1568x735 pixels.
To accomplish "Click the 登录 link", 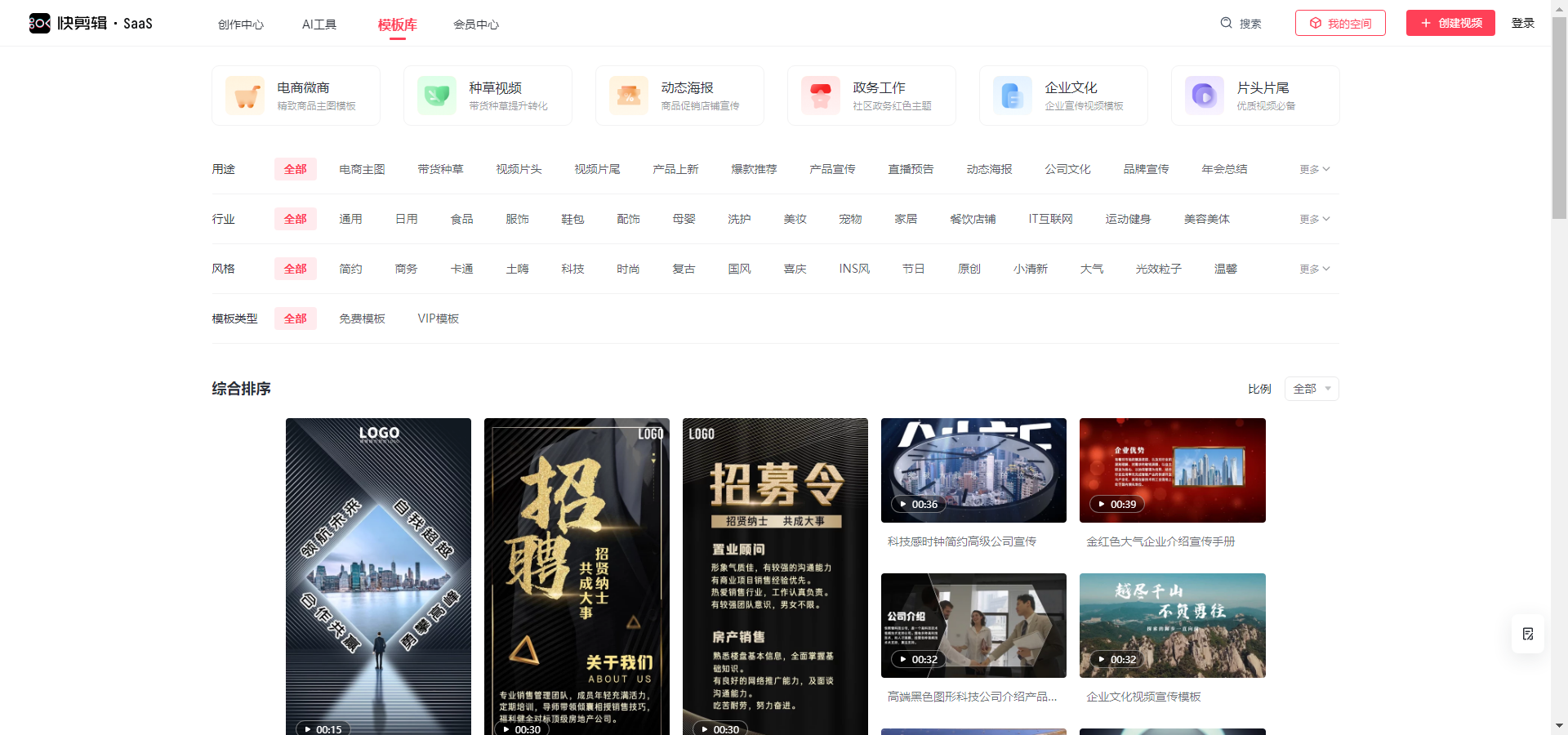I will pyautogui.click(x=1523, y=23).
